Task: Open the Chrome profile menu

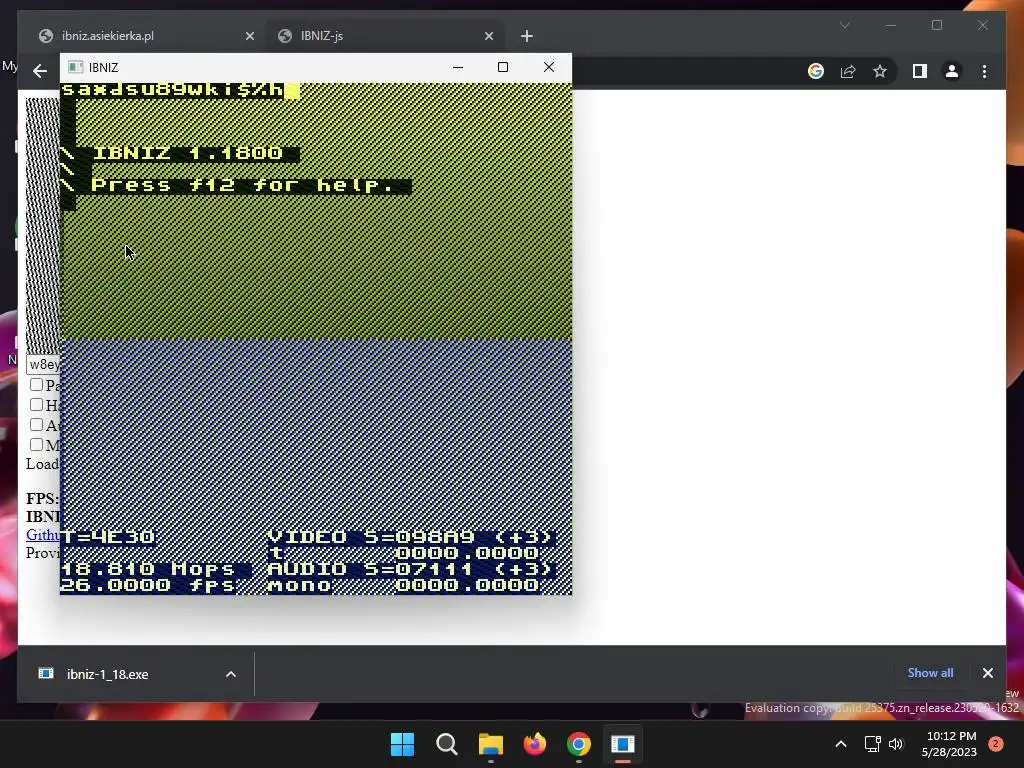Action: coord(952,71)
